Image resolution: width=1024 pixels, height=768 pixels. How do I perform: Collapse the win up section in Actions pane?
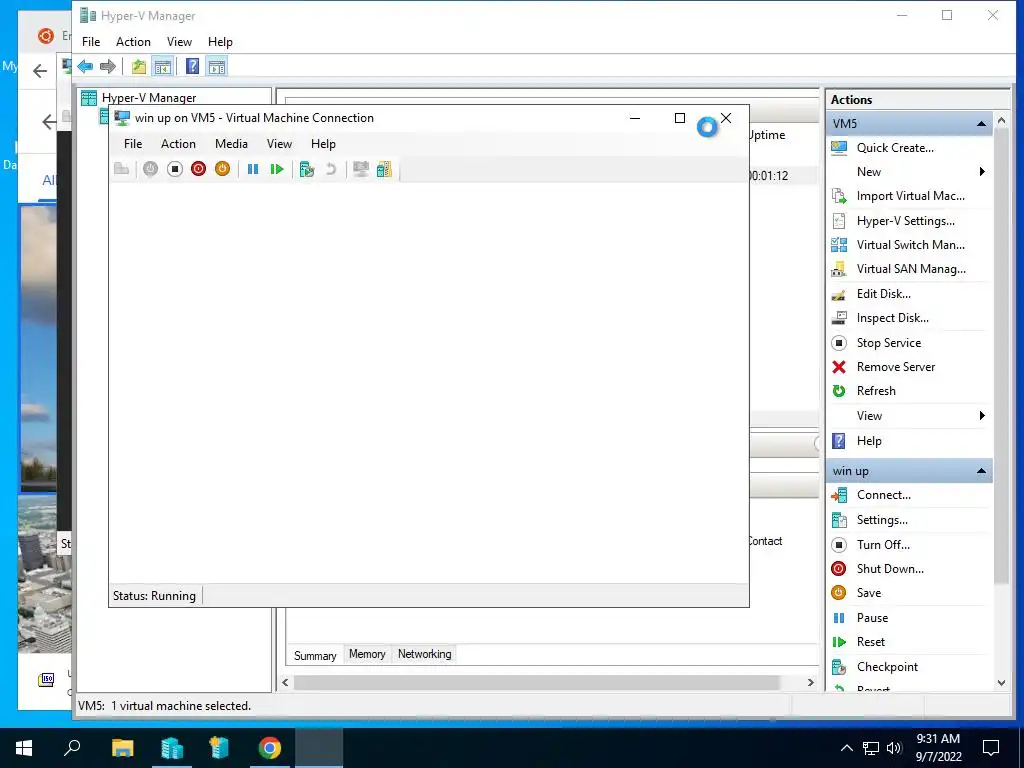pos(981,472)
